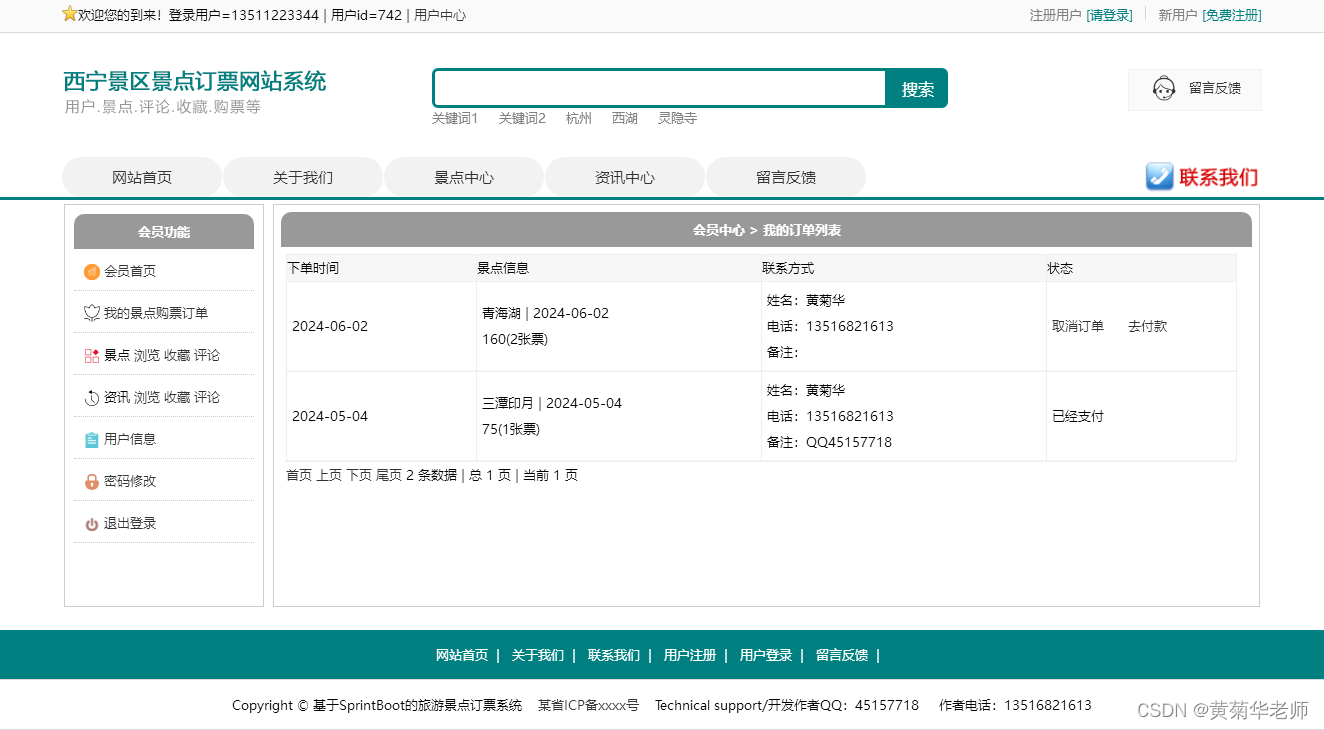Open the 景点中心 navigation tab

(x=464, y=177)
